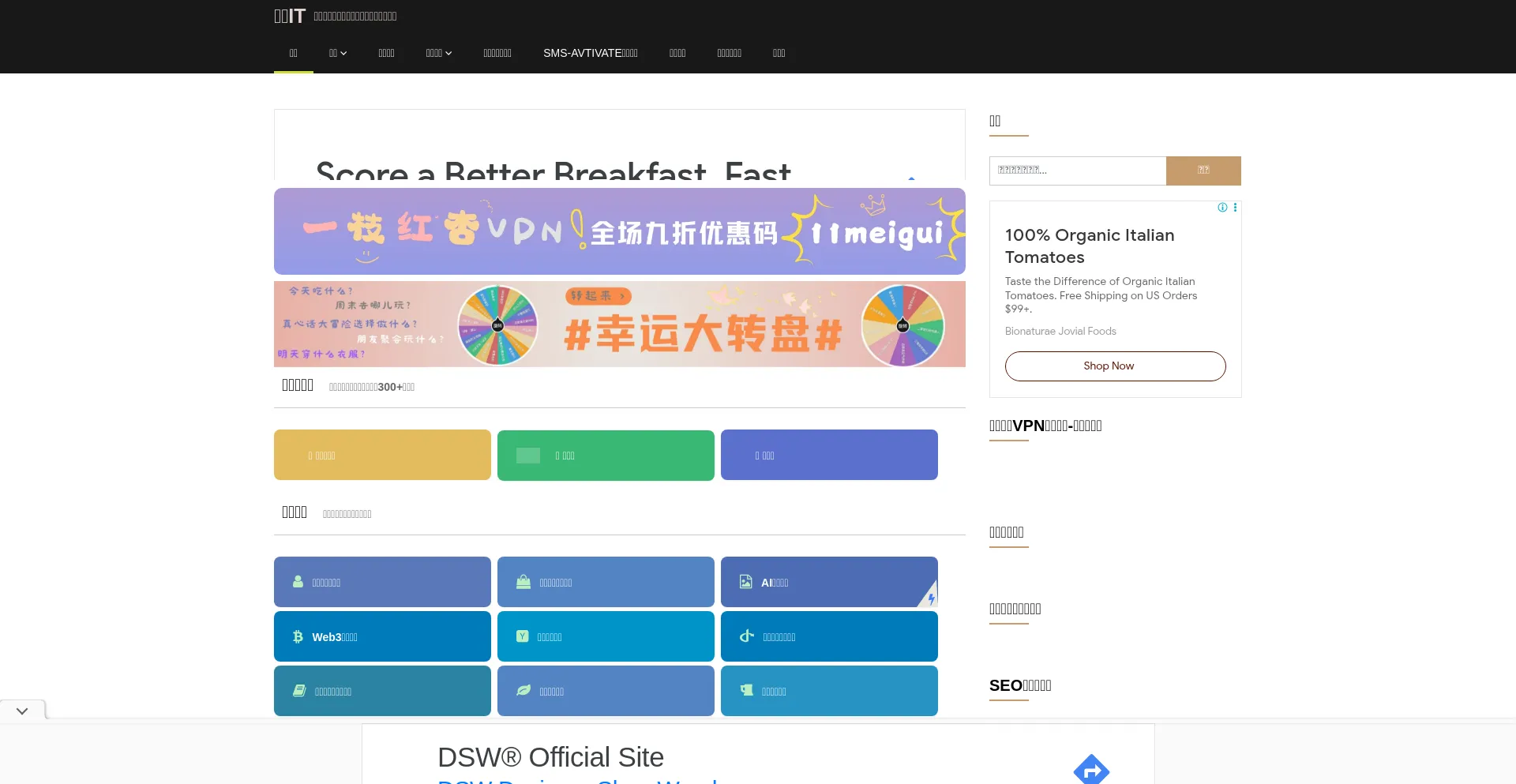Click the Bitcoin icon on the Web3 tile
The height and width of the screenshot is (784, 1516).
point(298,636)
